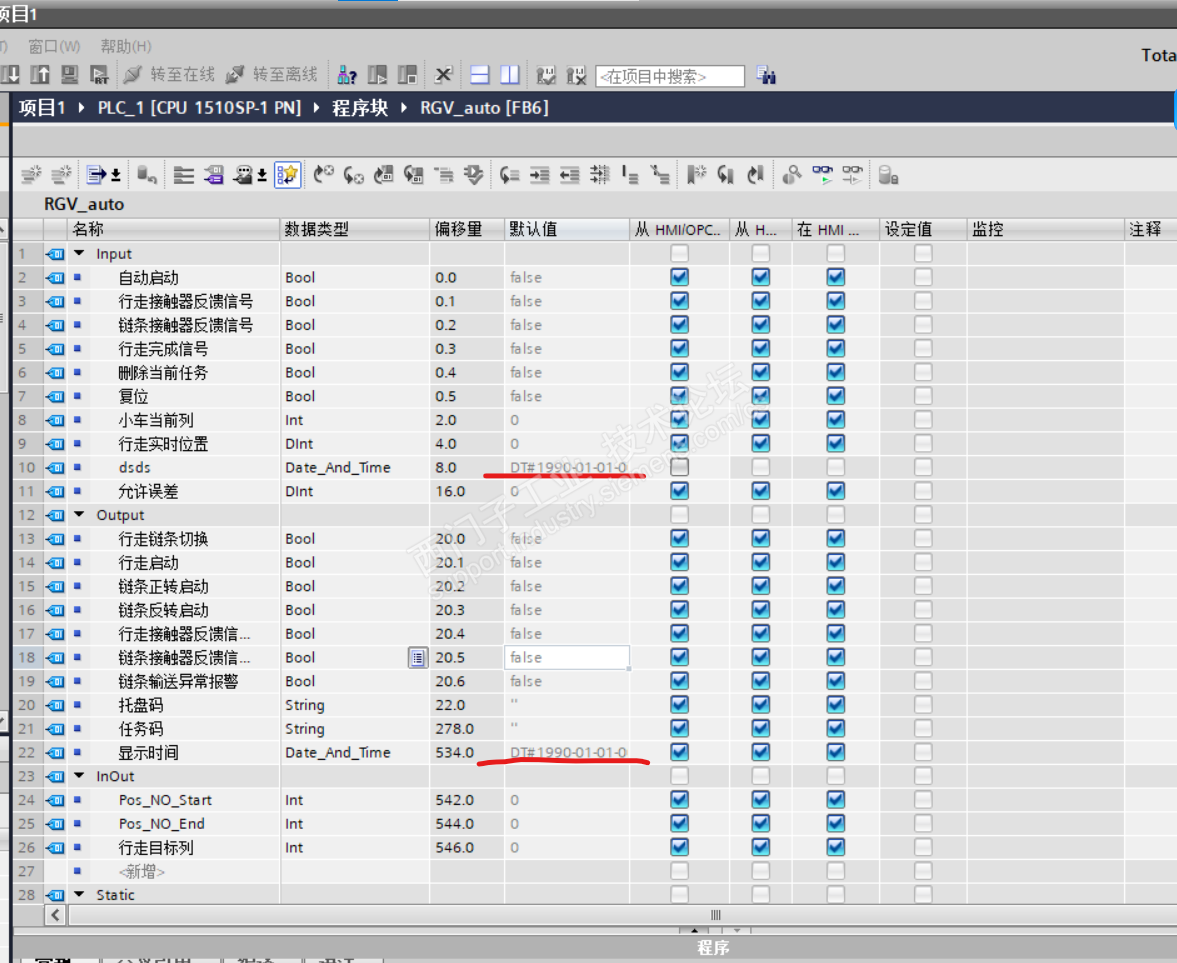Click the cross-references X icon
The image size is (1177, 963).
point(444,74)
